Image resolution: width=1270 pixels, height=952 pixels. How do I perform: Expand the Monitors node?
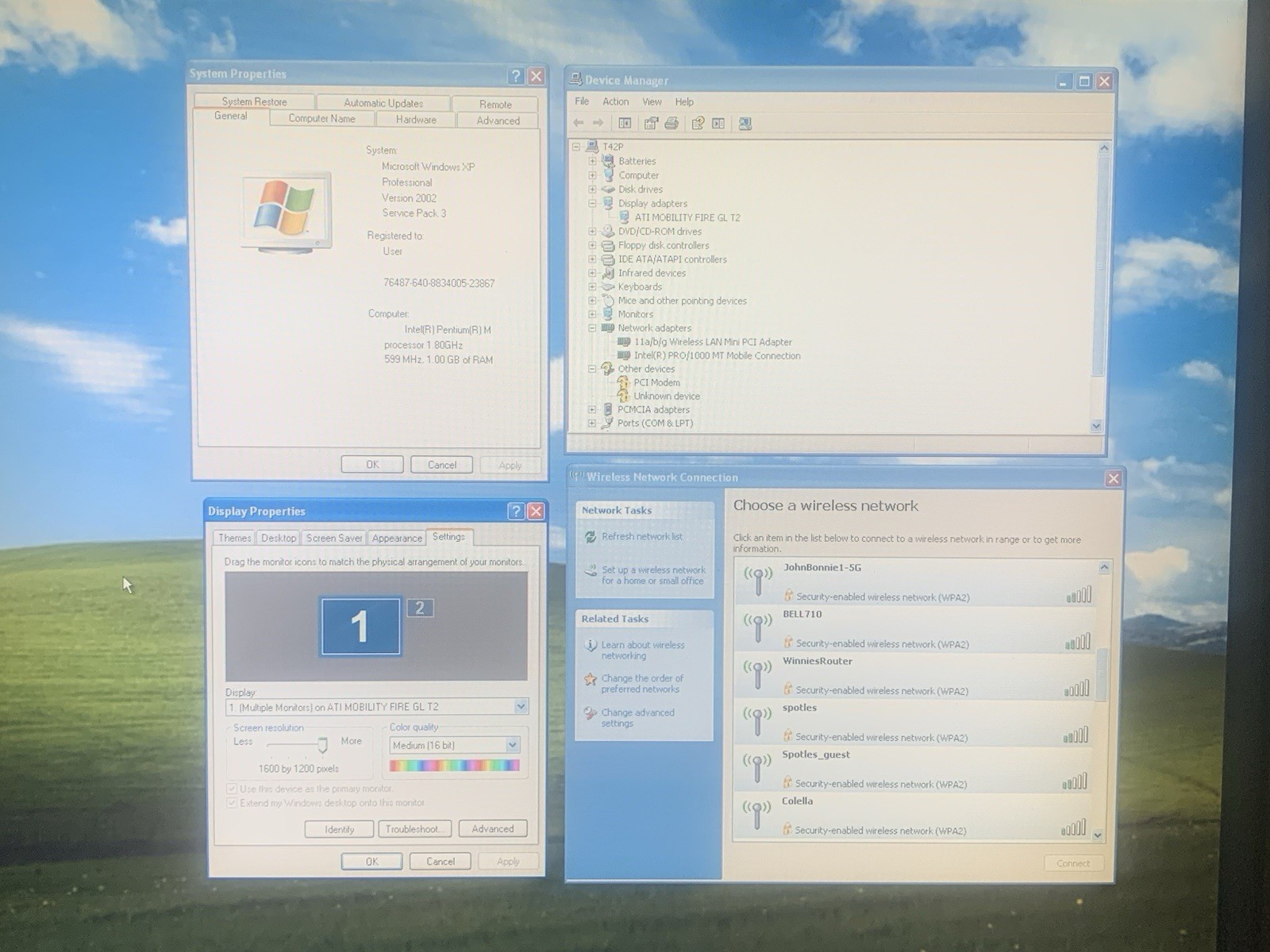[x=592, y=314]
